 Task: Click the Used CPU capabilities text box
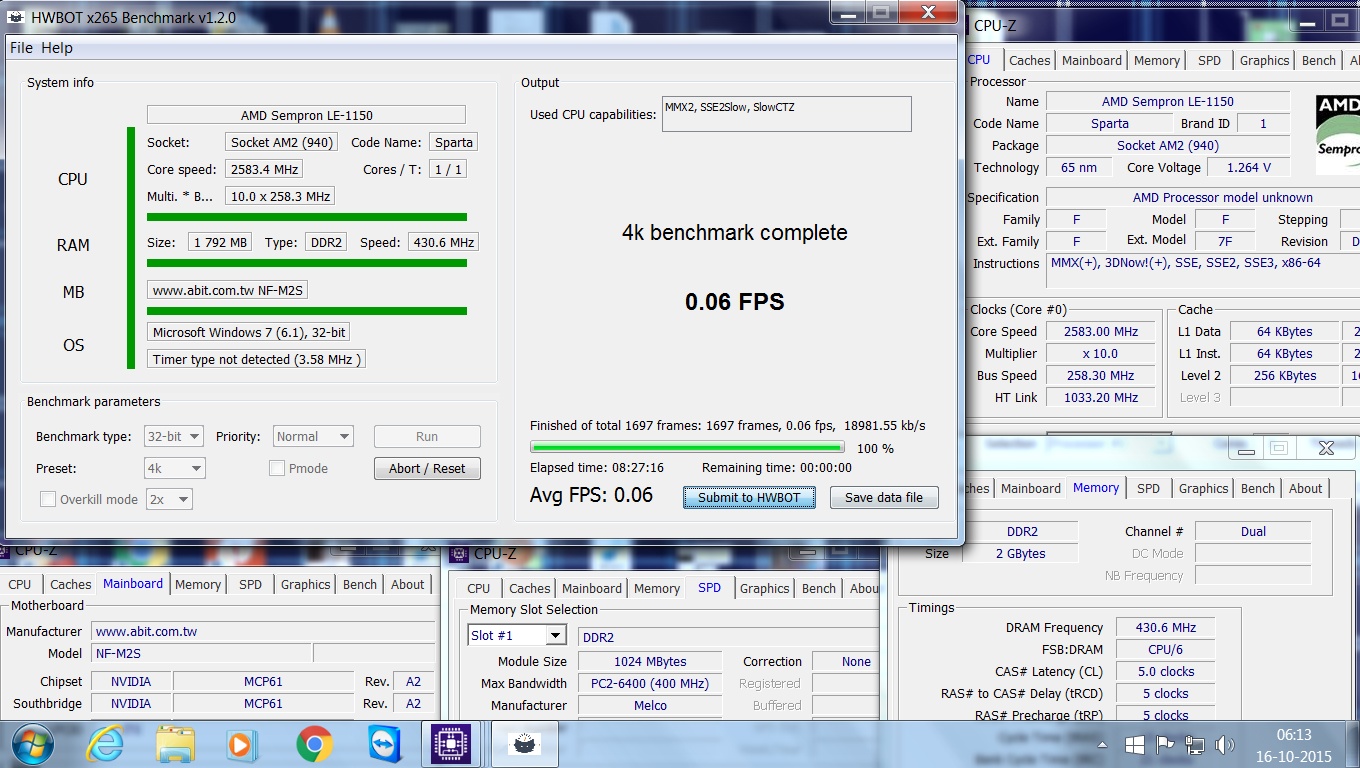tap(787, 114)
